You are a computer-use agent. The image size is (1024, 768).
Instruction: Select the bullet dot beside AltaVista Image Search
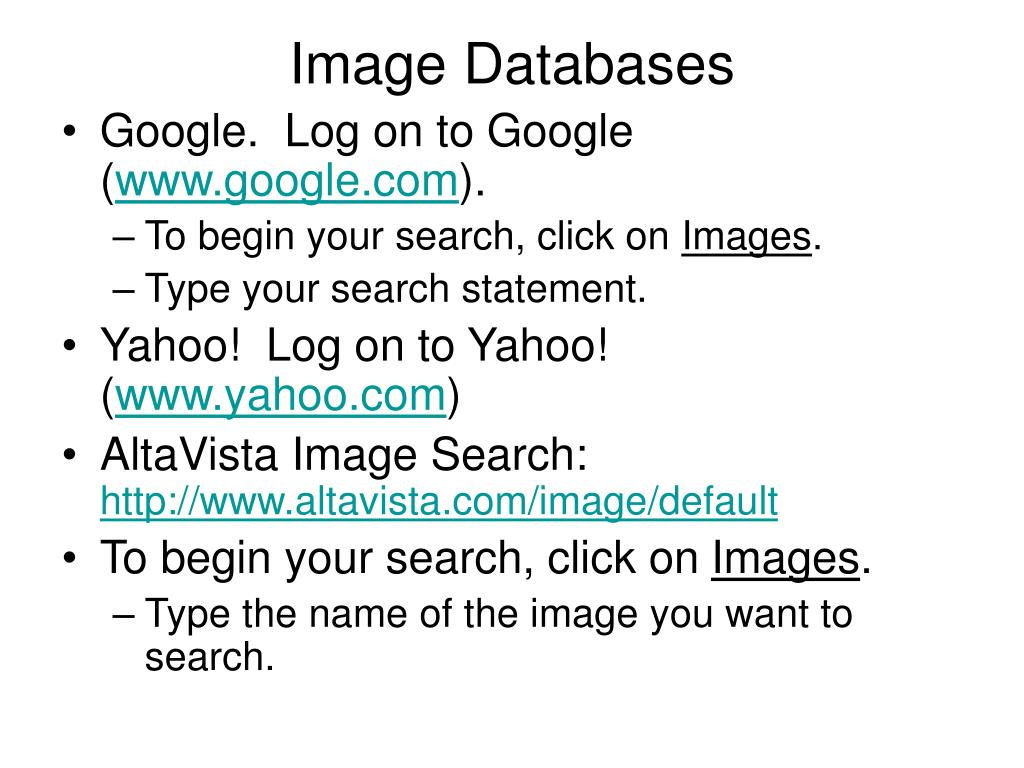click(70, 455)
